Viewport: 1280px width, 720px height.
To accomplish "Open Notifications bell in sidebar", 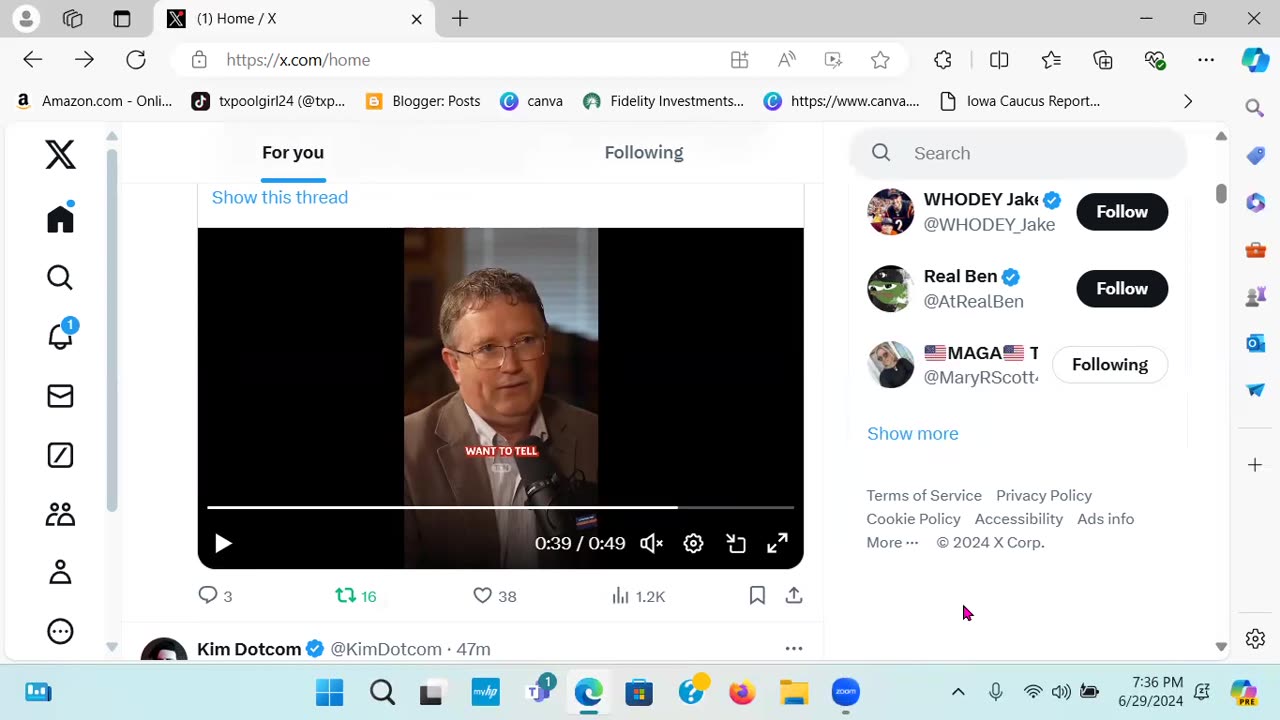I will coord(60,335).
